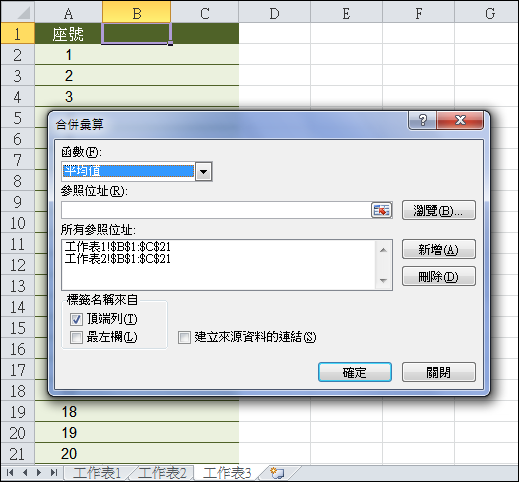Select row 4 header
This screenshot has height=482, width=519.
18,96
